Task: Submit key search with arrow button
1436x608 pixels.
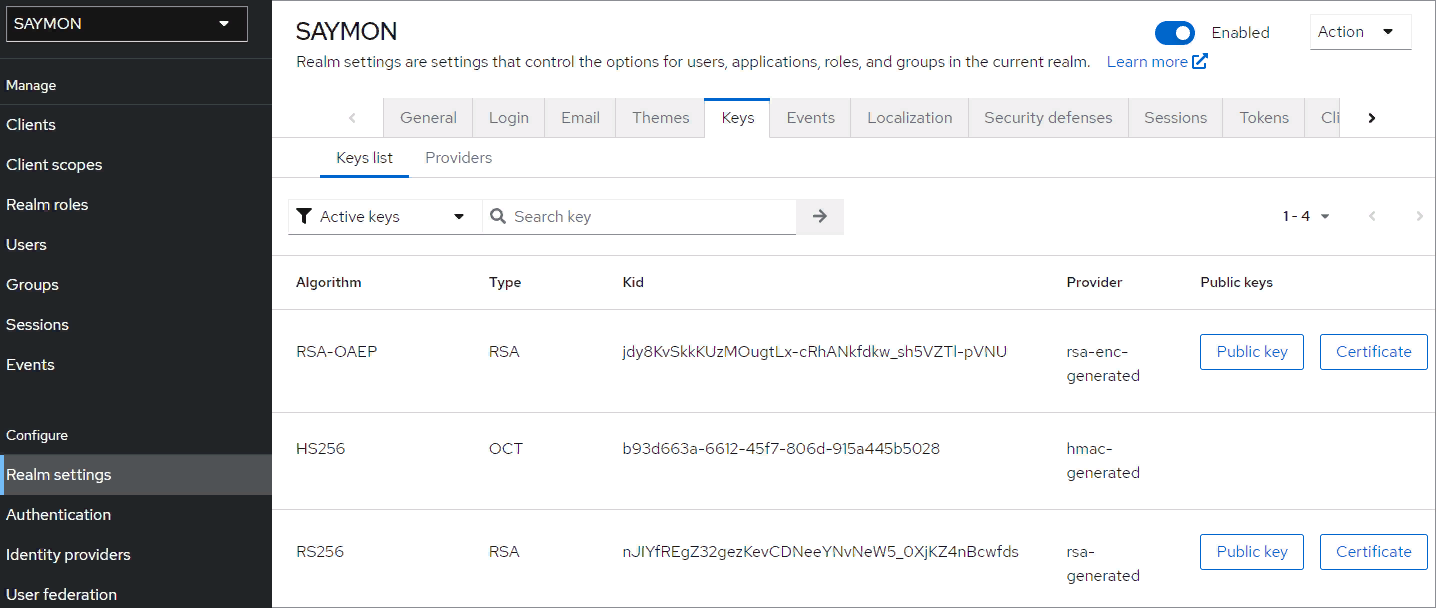Action: click(x=820, y=217)
